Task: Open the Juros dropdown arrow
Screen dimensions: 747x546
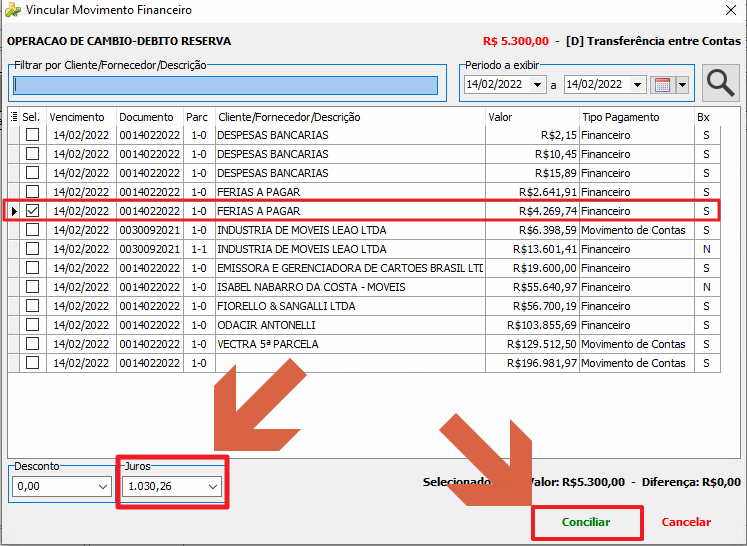Action: point(213,486)
